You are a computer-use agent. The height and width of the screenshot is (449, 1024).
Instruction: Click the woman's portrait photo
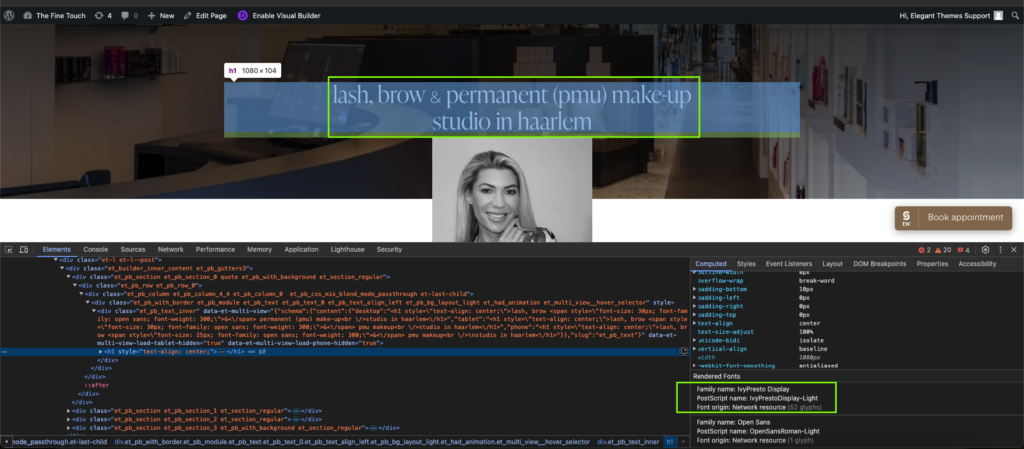(512, 190)
